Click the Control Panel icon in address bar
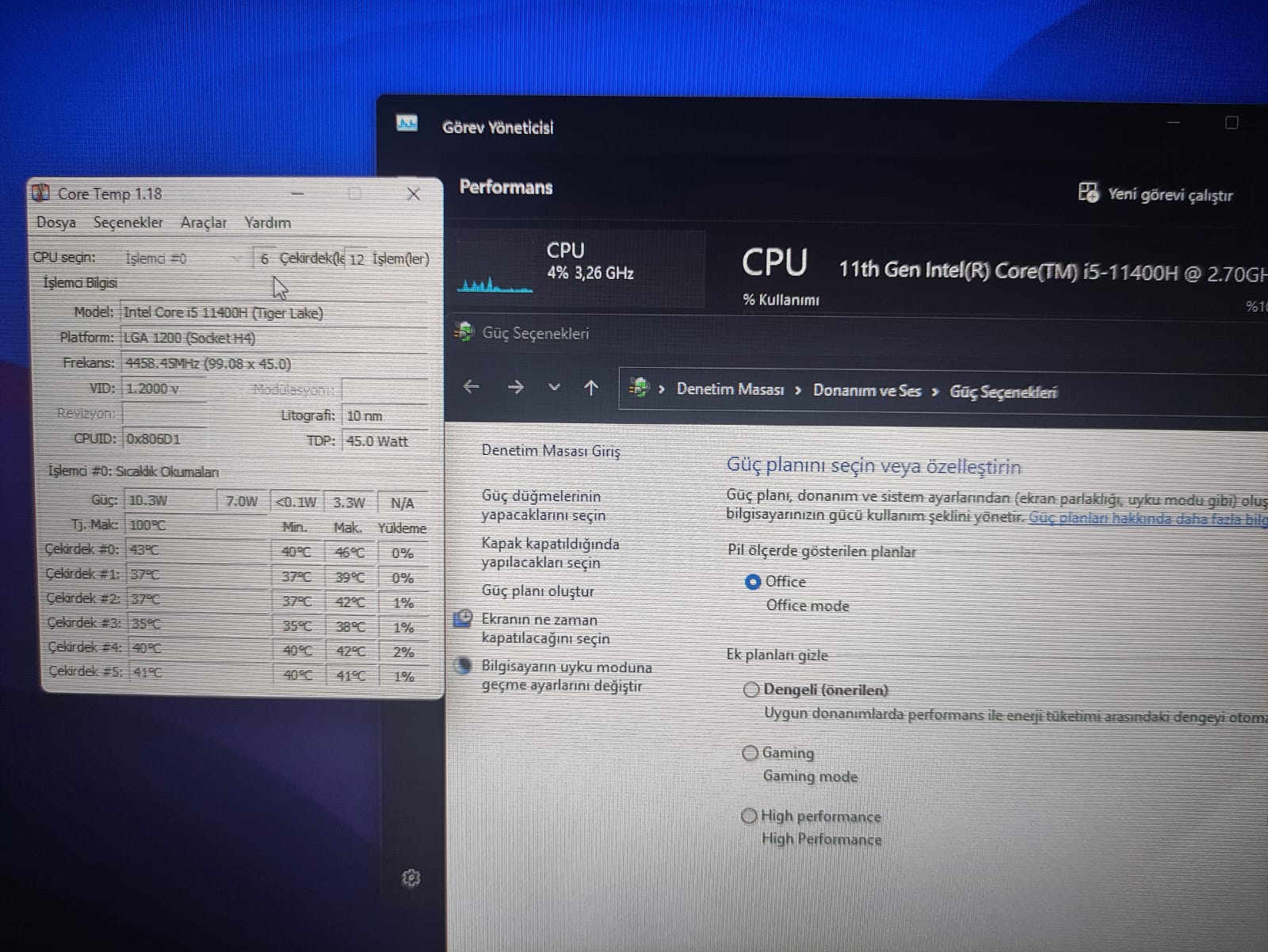The height and width of the screenshot is (952, 1268). tap(639, 387)
